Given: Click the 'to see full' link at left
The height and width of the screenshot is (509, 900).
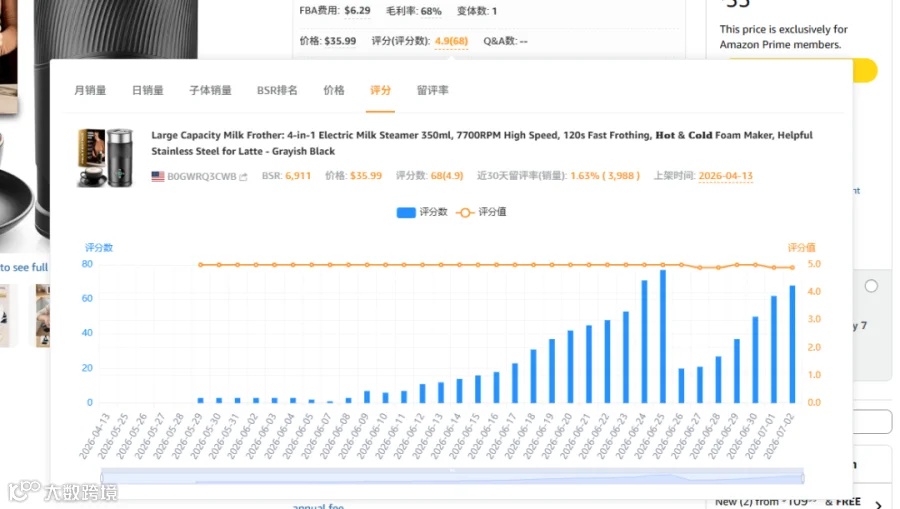Looking at the screenshot, I should pyautogui.click(x=24, y=267).
